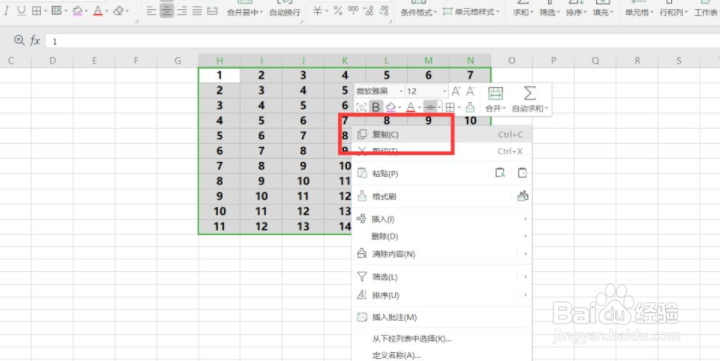Open the 单元格样式 dropdown
The image size is (720, 361).
[471, 12]
